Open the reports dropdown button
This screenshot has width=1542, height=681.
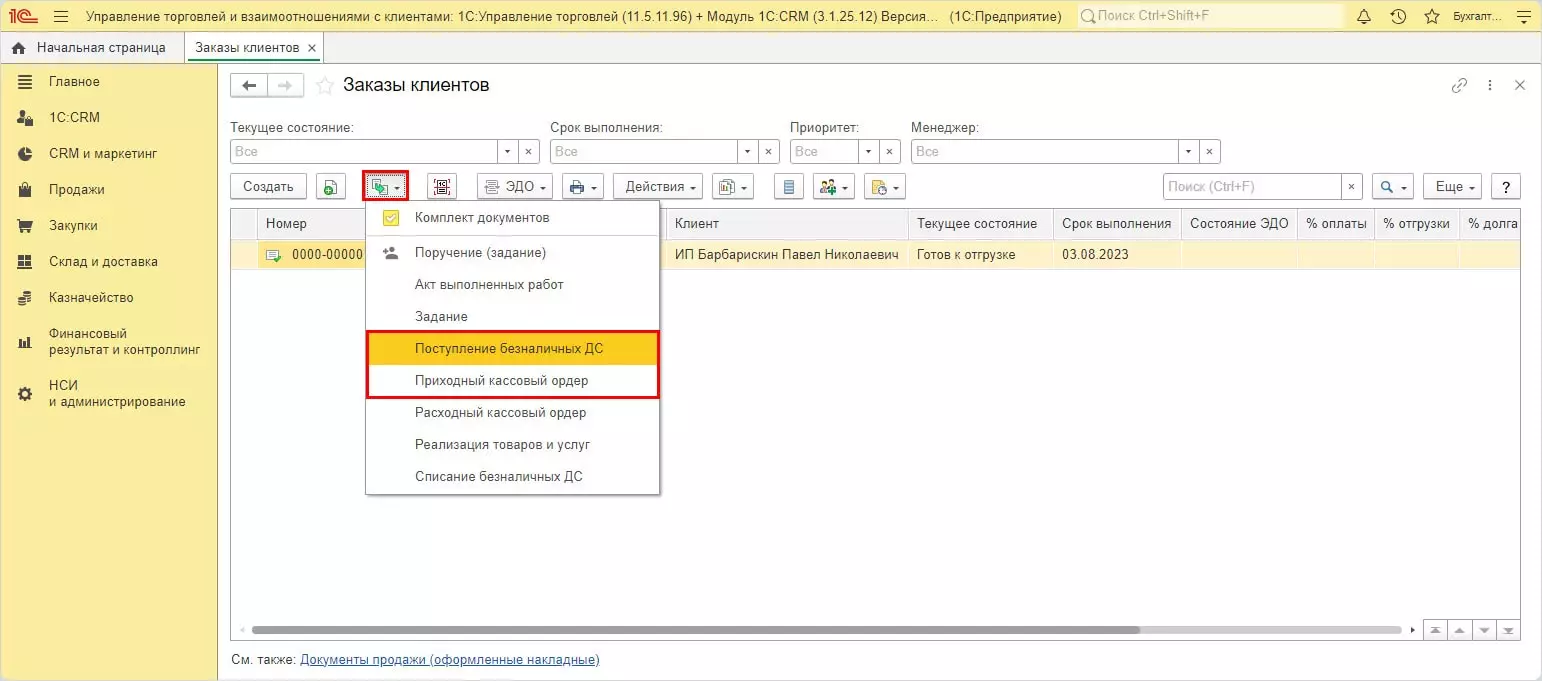point(733,187)
